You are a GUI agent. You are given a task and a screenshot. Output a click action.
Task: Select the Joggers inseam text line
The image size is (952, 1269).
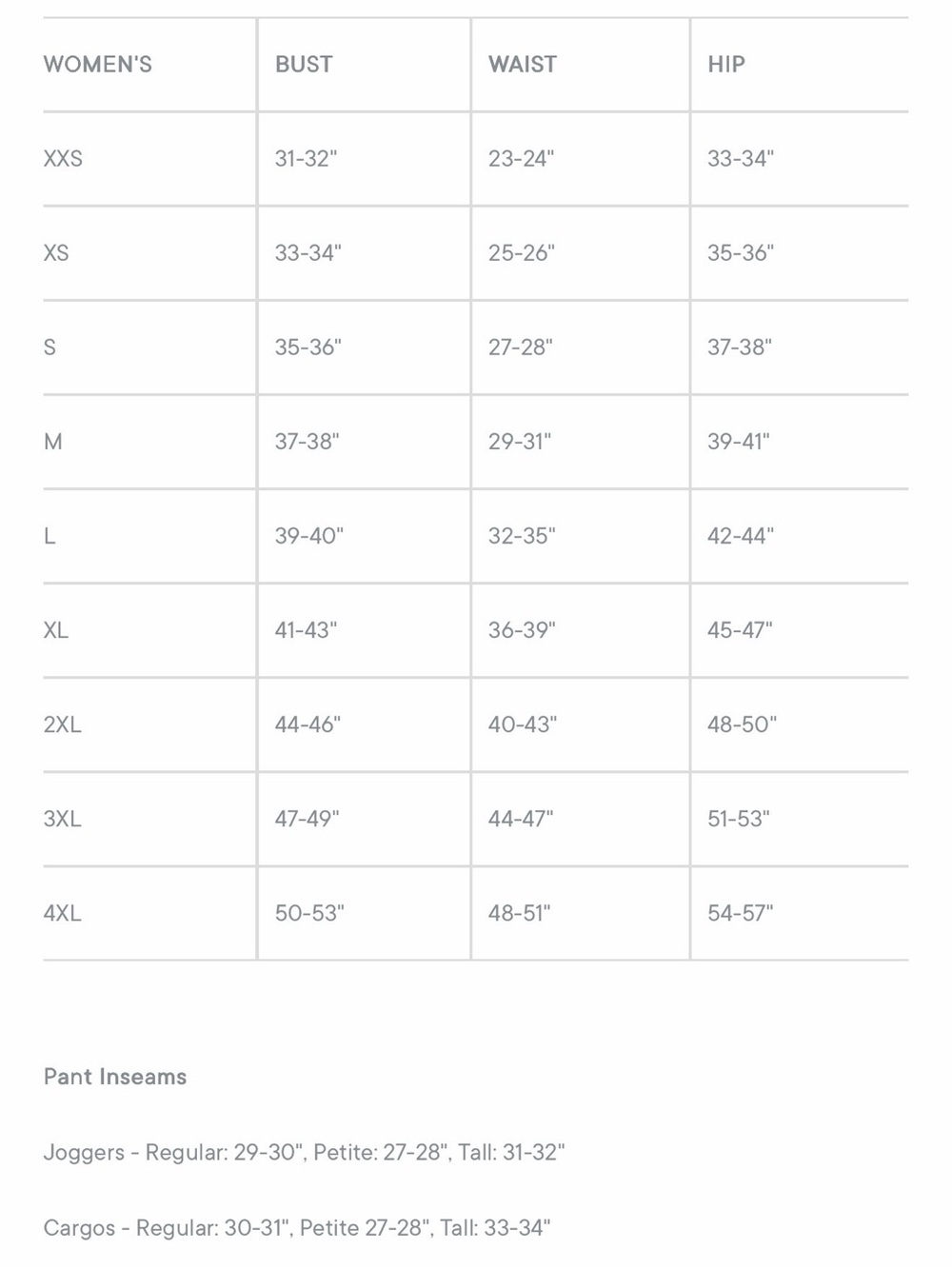[x=304, y=1153]
